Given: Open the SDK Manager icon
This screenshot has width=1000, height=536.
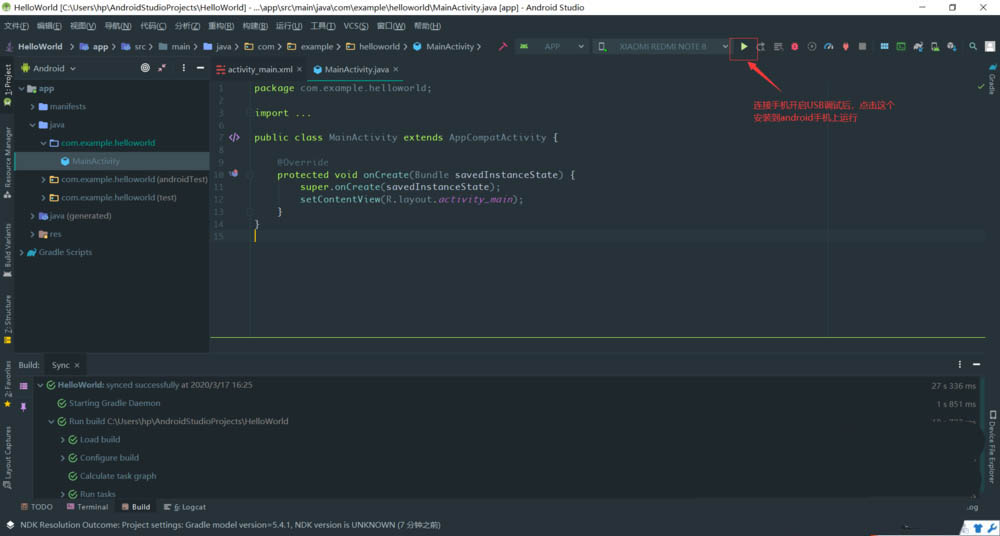Looking at the screenshot, I should click(x=952, y=47).
